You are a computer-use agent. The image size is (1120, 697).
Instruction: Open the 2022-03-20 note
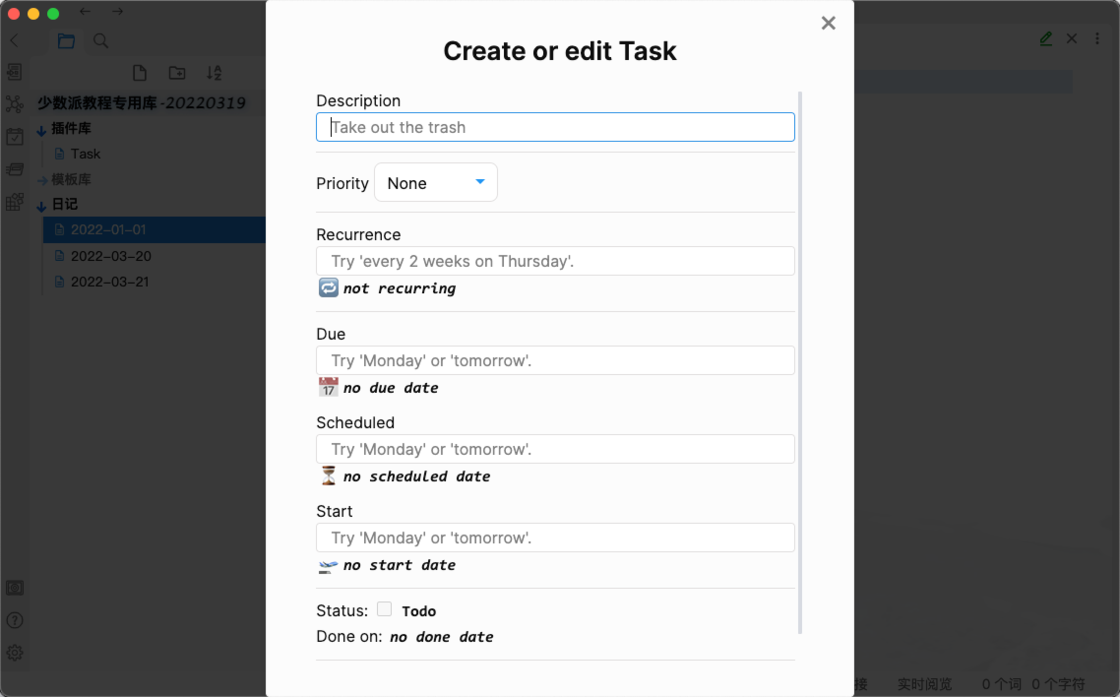[x=110, y=256]
